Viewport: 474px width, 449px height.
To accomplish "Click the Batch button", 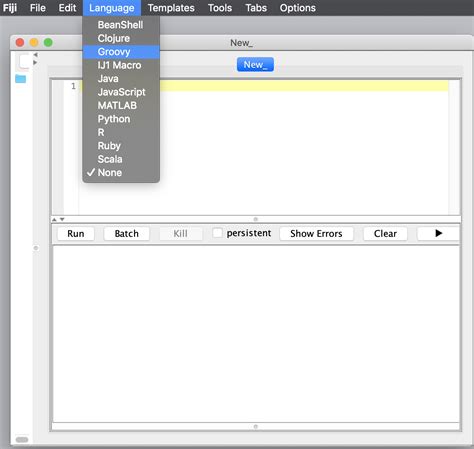I will pos(127,233).
